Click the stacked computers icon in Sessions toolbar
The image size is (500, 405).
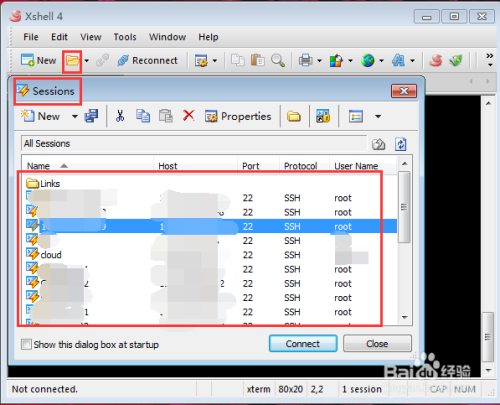(x=91, y=116)
